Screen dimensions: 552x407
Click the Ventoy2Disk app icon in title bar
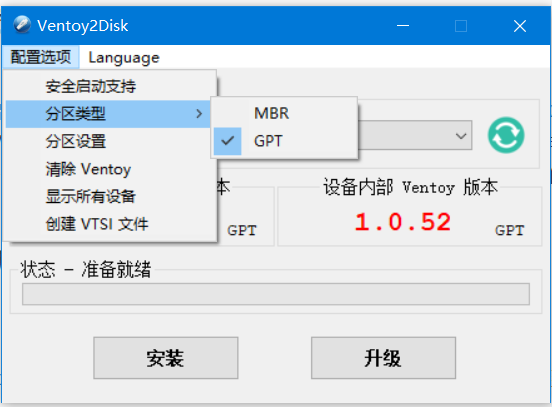[22, 25]
